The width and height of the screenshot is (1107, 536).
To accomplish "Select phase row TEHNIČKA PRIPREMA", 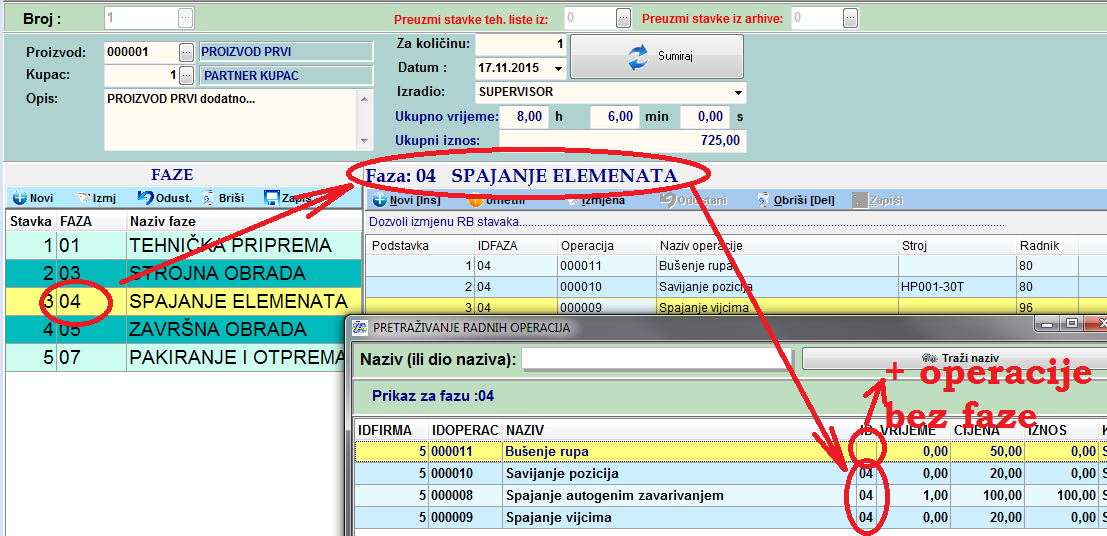I will [183, 246].
